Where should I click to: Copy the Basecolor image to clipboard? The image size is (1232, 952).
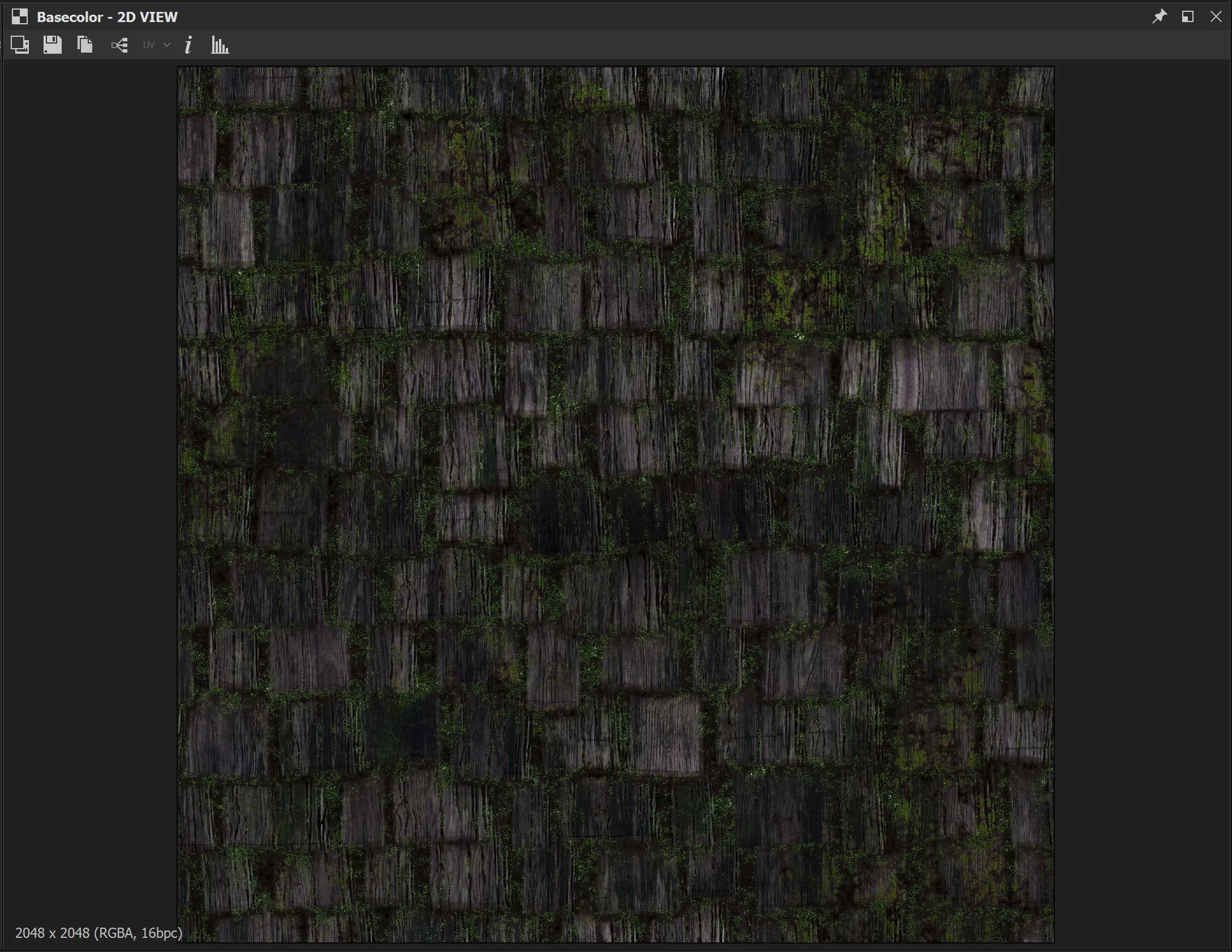coord(85,45)
